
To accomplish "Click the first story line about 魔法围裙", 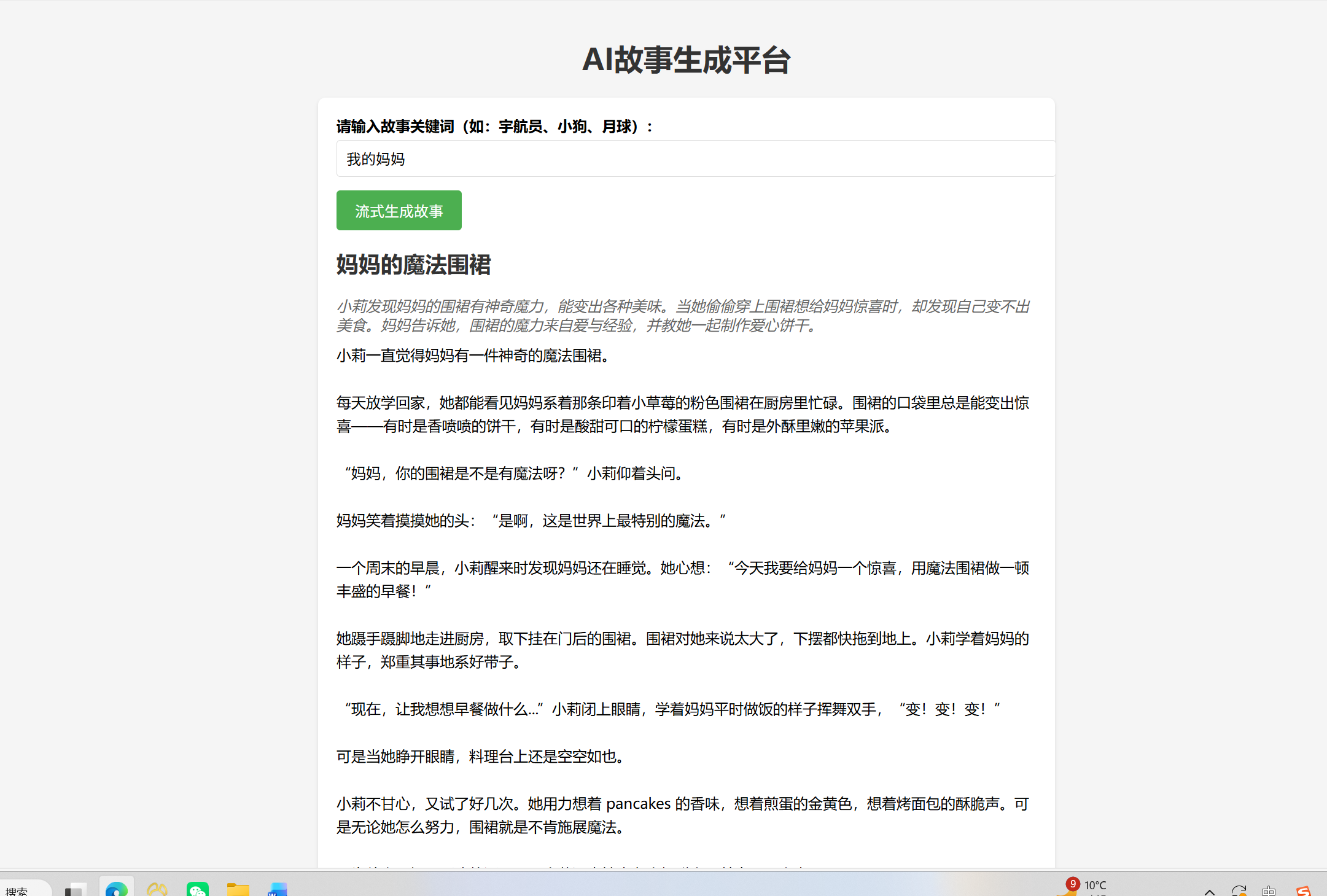I will pos(474,356).
